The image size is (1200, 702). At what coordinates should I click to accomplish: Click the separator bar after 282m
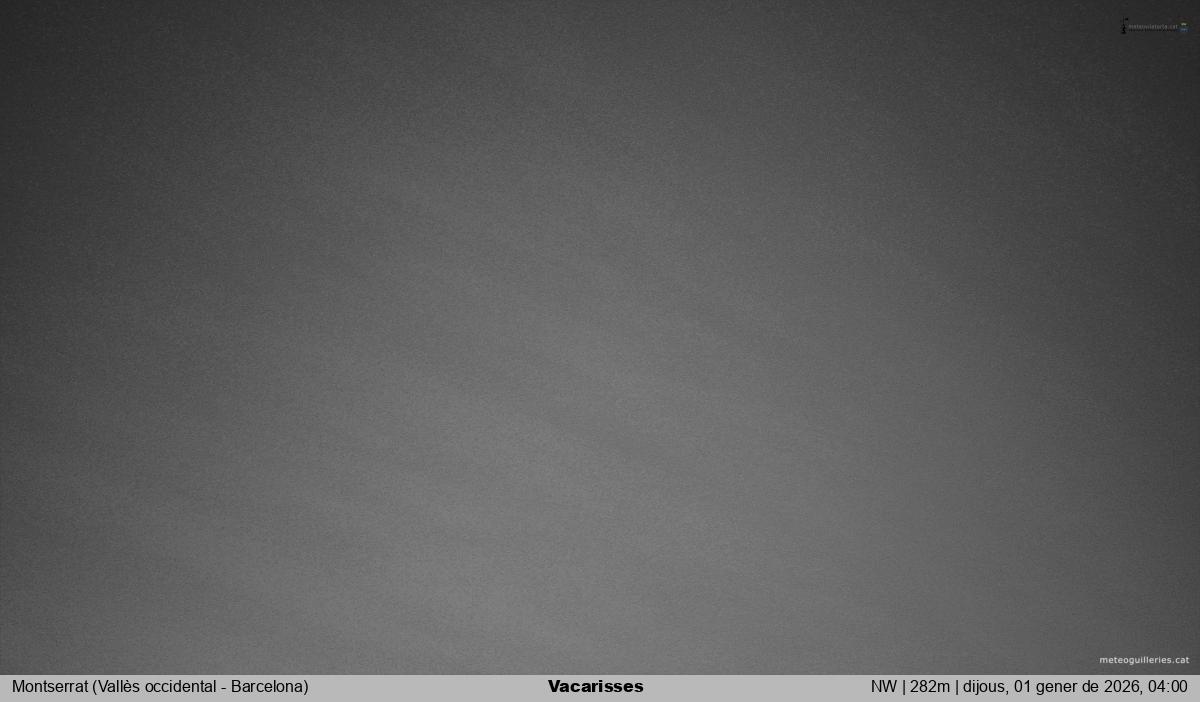click(955, 687)
